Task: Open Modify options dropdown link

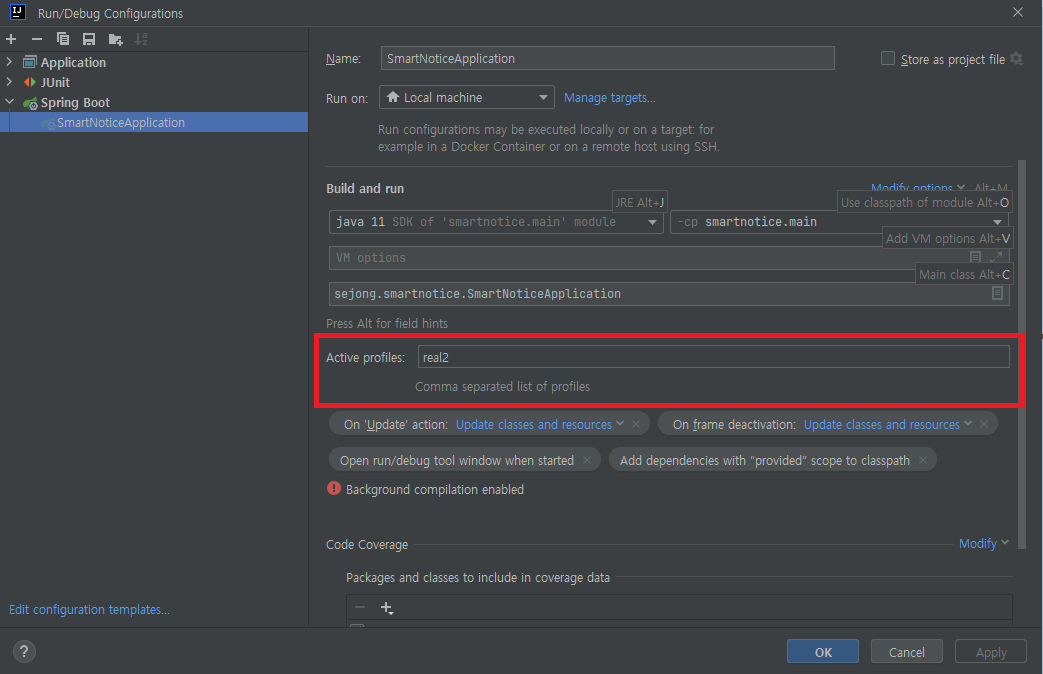Action: (x=917, y=188)
